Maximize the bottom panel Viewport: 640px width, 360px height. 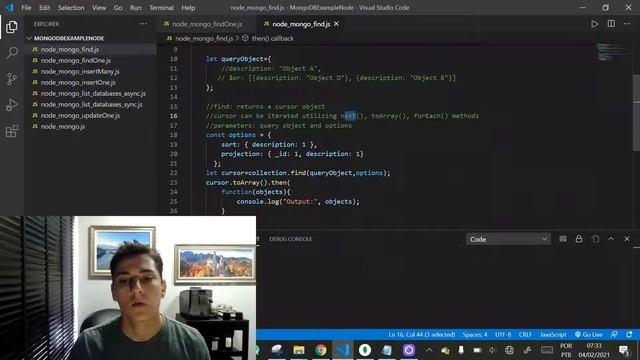point(611,239)
